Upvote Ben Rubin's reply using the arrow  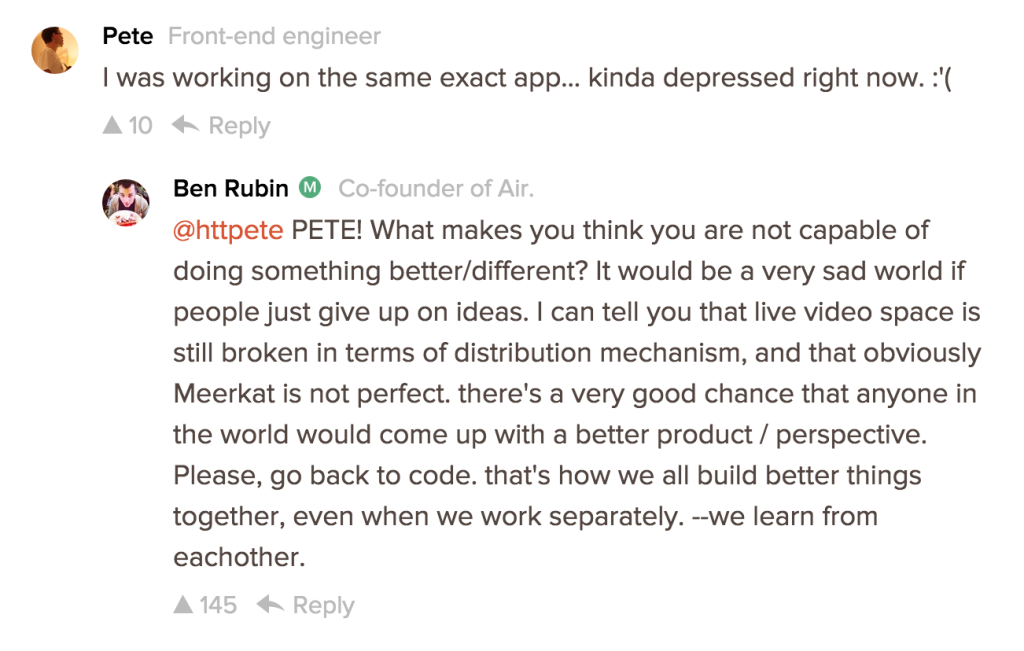[x=183, y=604]
